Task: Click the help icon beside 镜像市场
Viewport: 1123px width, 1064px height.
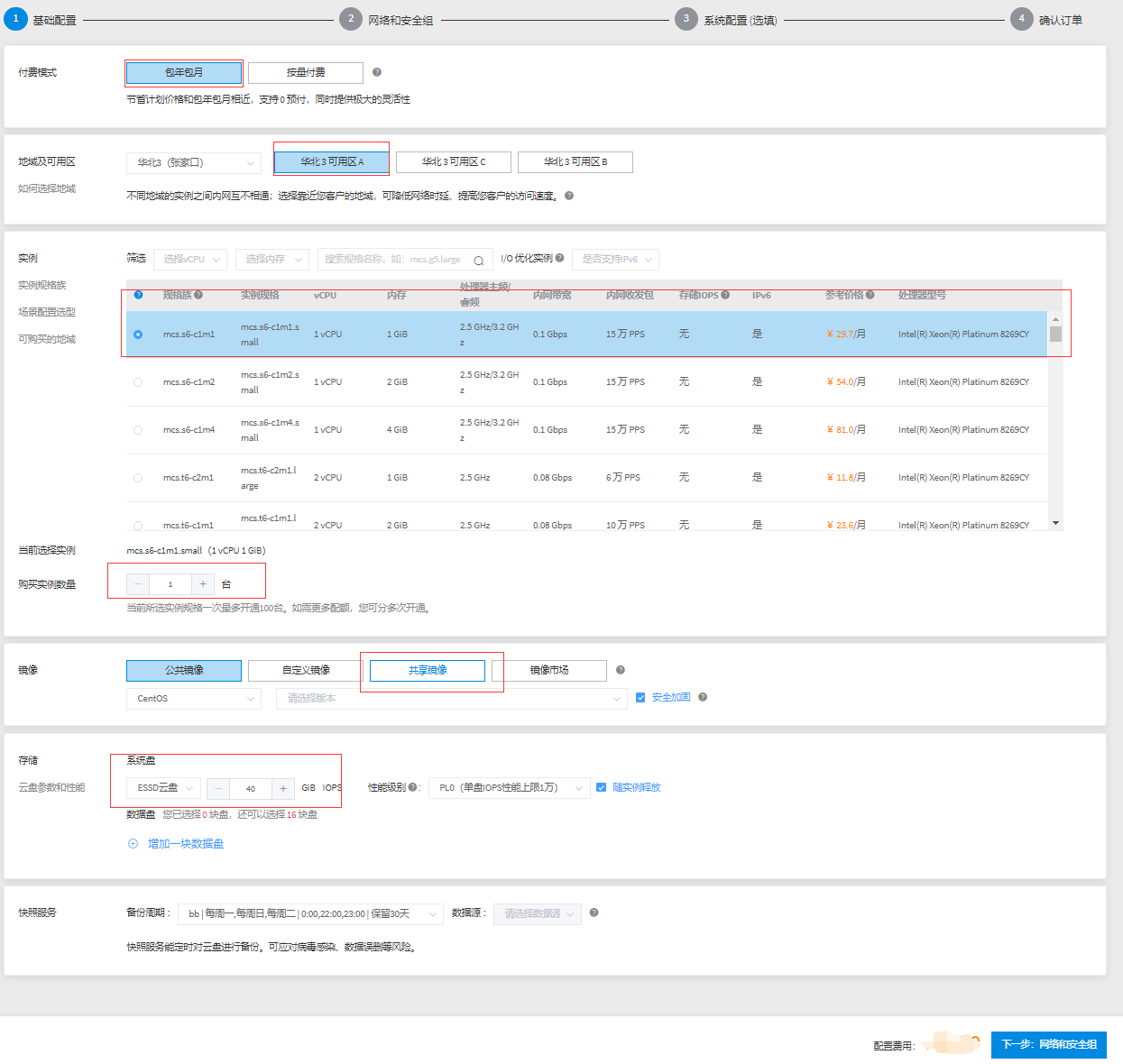Action: point(621,670)
